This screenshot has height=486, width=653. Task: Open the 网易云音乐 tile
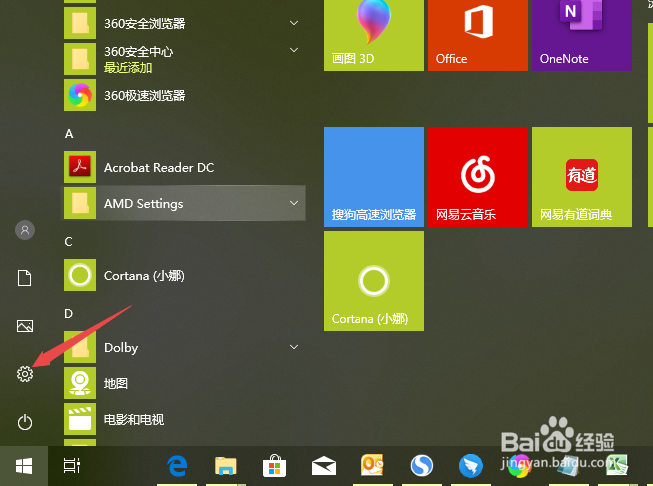[x=478, y=177]
